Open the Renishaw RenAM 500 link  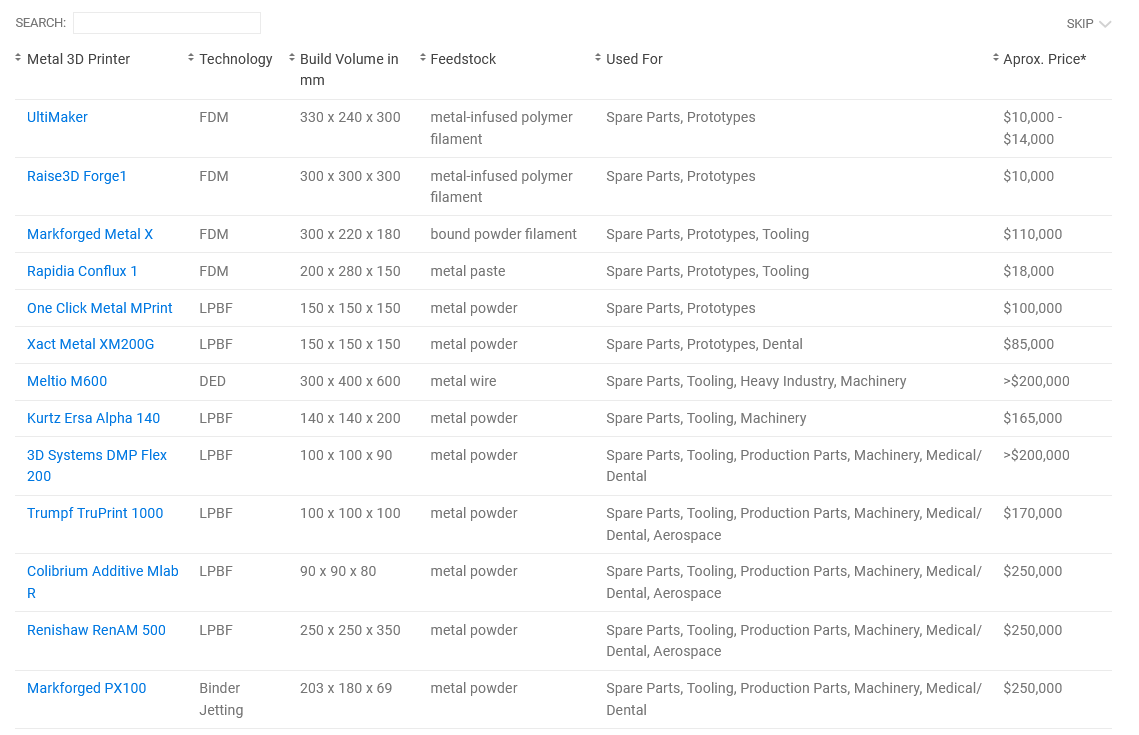96,630
